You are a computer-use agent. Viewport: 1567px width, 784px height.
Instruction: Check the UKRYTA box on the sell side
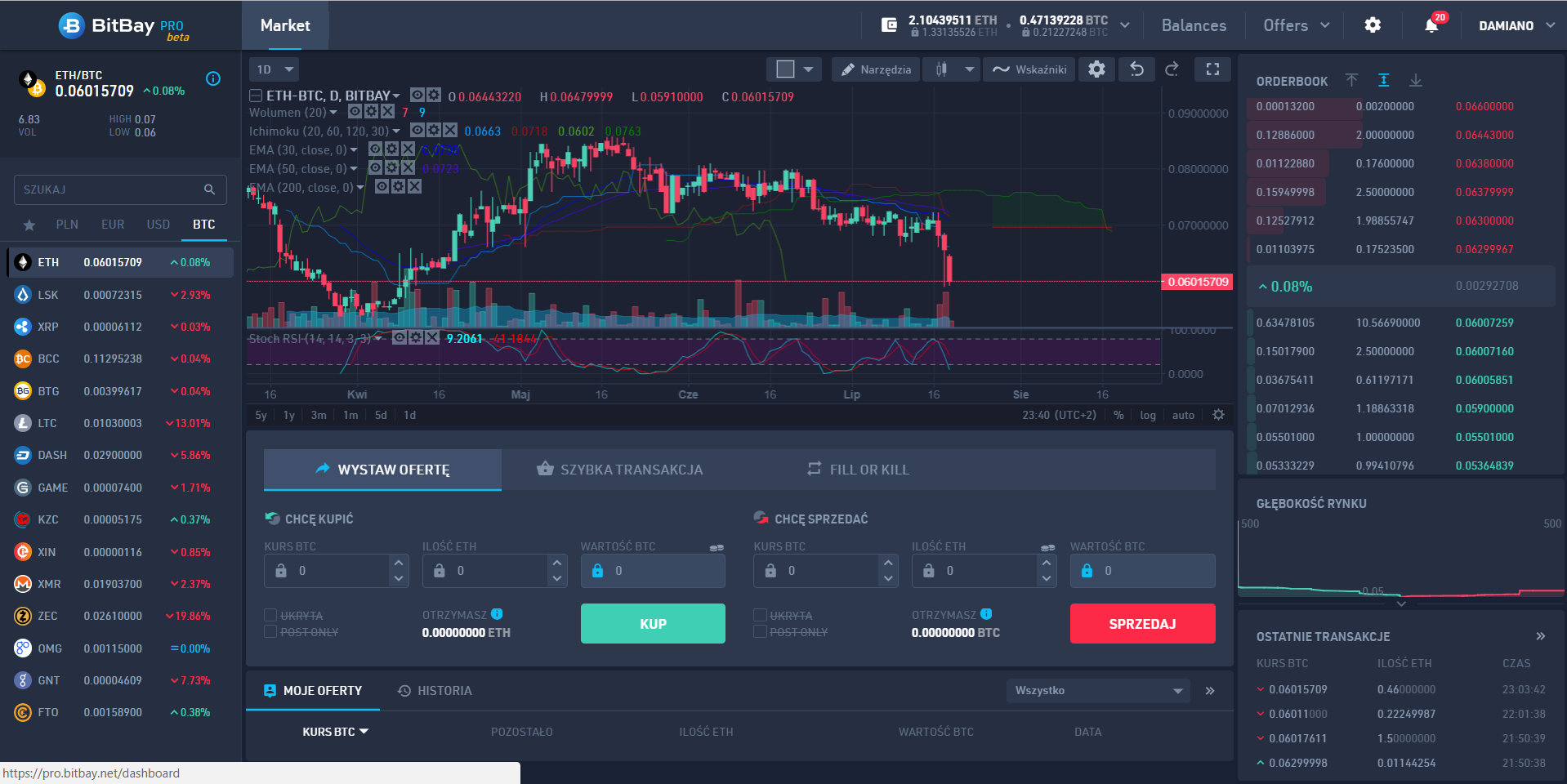coord(760,615)
